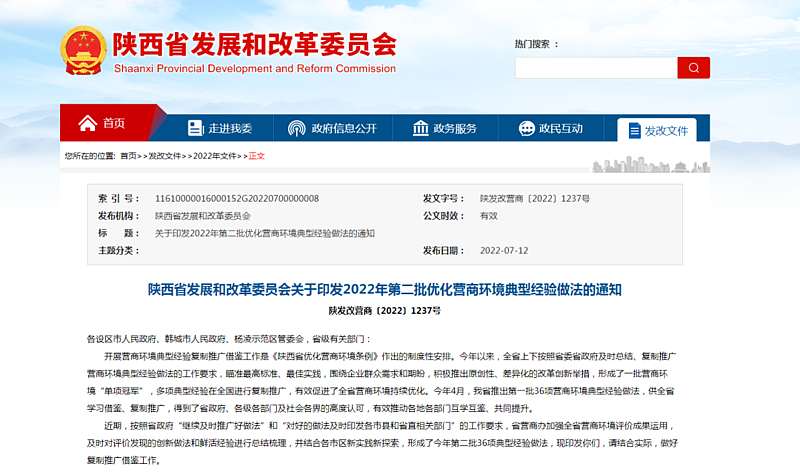Click the English commission name subtitle
Viewport: 800px width, 472px height.
pos(254,68)
